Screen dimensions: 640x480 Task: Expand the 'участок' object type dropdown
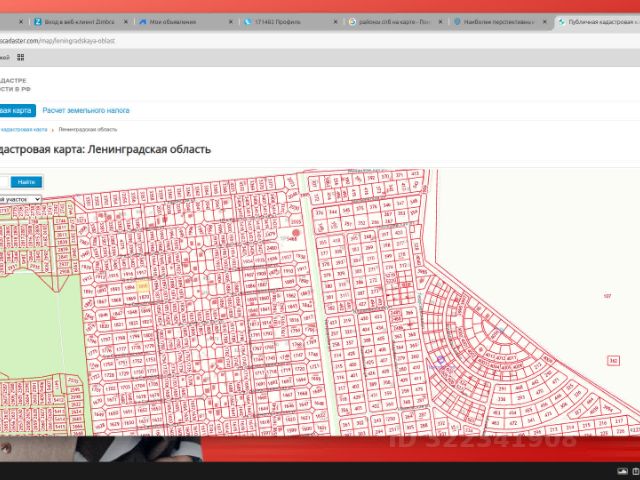pos(20,199)
